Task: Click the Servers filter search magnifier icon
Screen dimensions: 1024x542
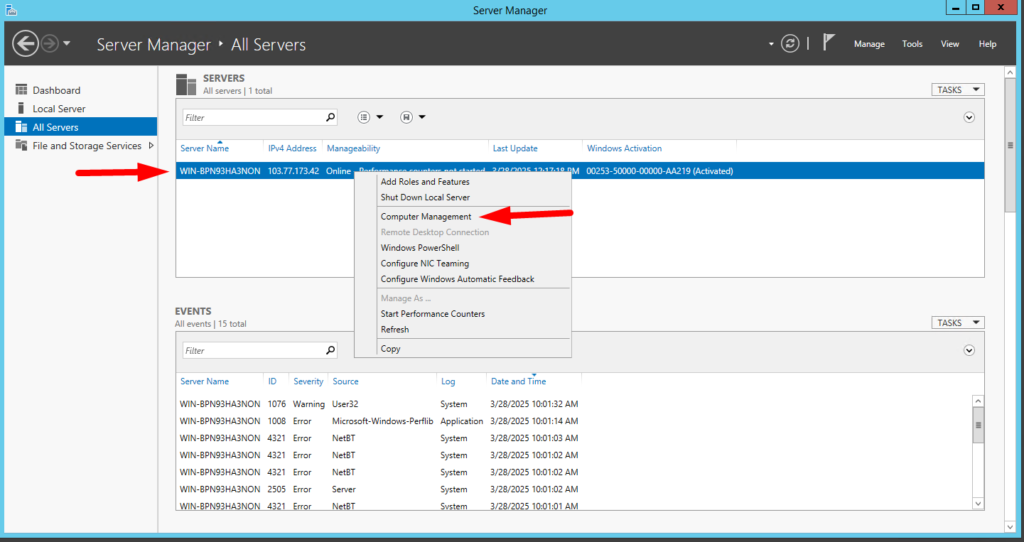Action: pos(330,117)
